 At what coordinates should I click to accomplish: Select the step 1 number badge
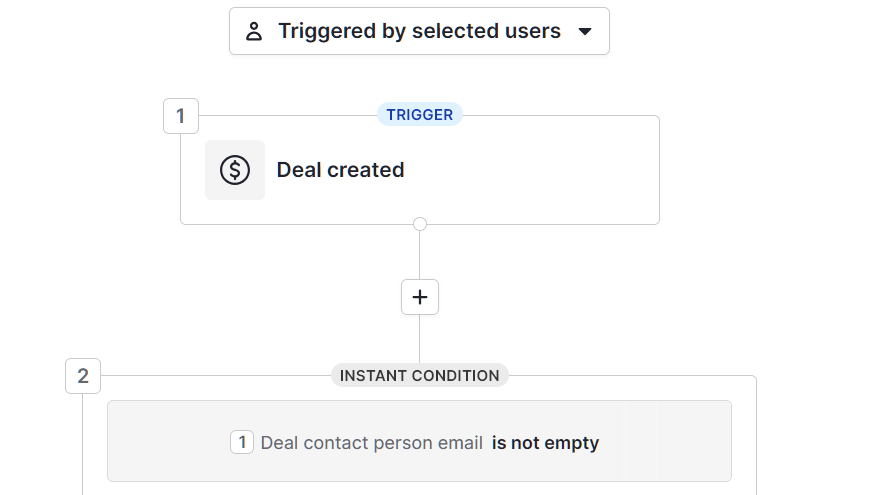coord(181,116)
